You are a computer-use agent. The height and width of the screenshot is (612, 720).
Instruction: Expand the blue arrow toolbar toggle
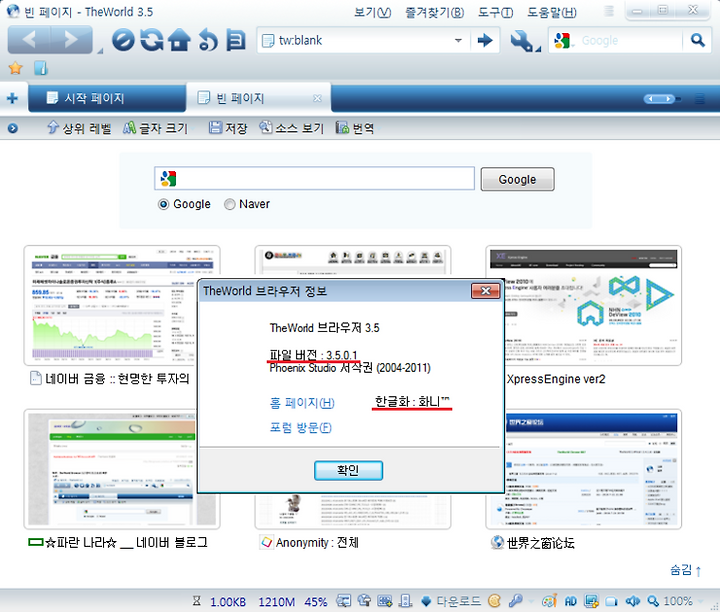point(12,128)
